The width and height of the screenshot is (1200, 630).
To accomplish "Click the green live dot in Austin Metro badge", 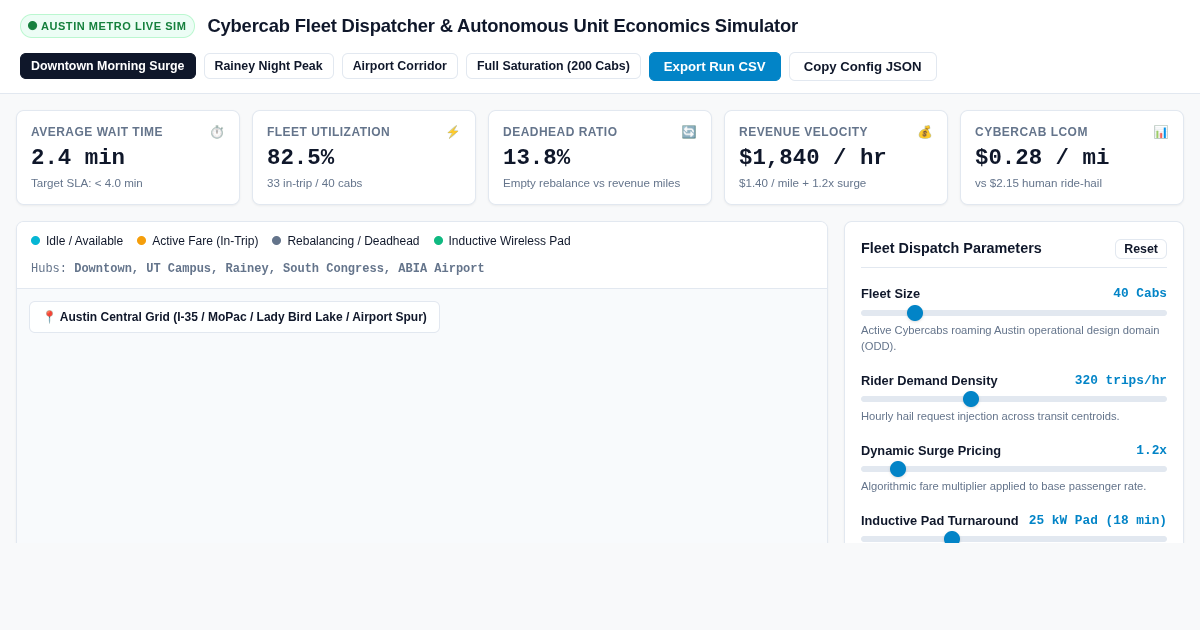I will (33, 26).
